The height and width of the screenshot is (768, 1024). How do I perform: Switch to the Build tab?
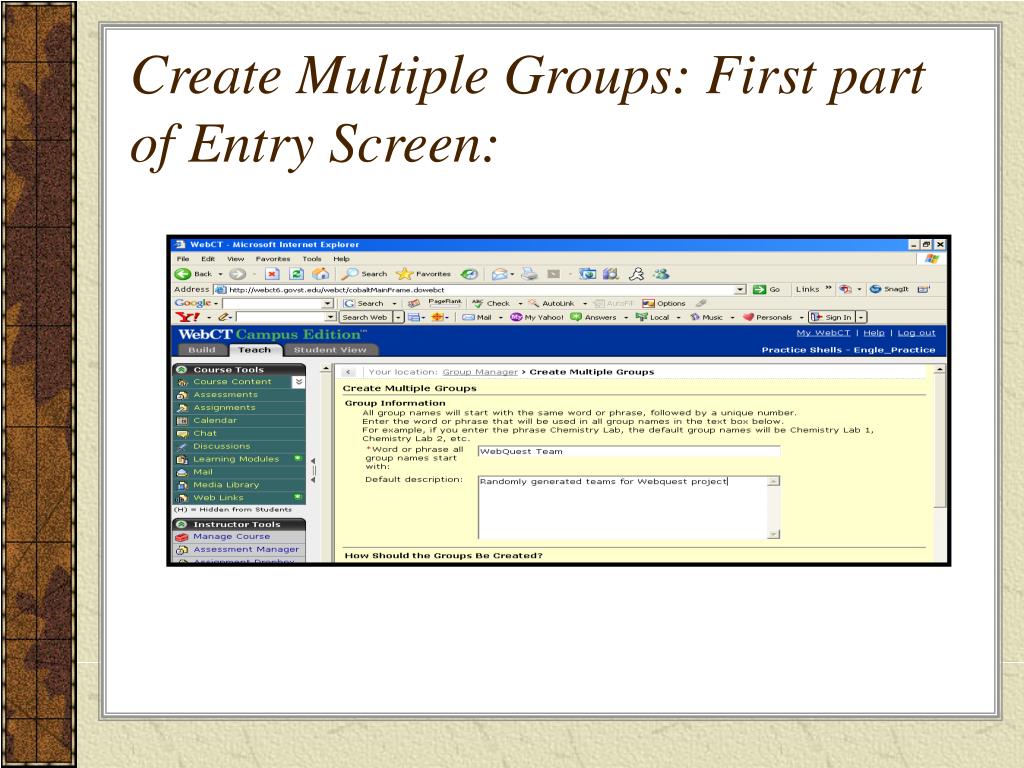coord(201,350)
